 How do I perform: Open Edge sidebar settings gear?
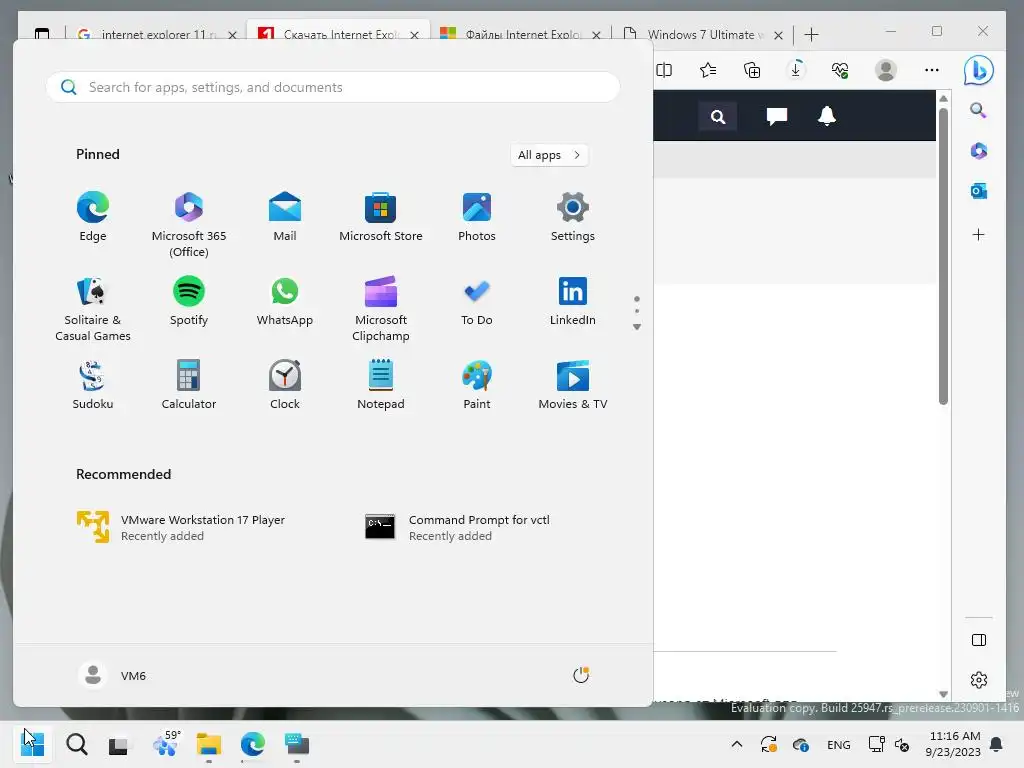click(x=978, y=680)
